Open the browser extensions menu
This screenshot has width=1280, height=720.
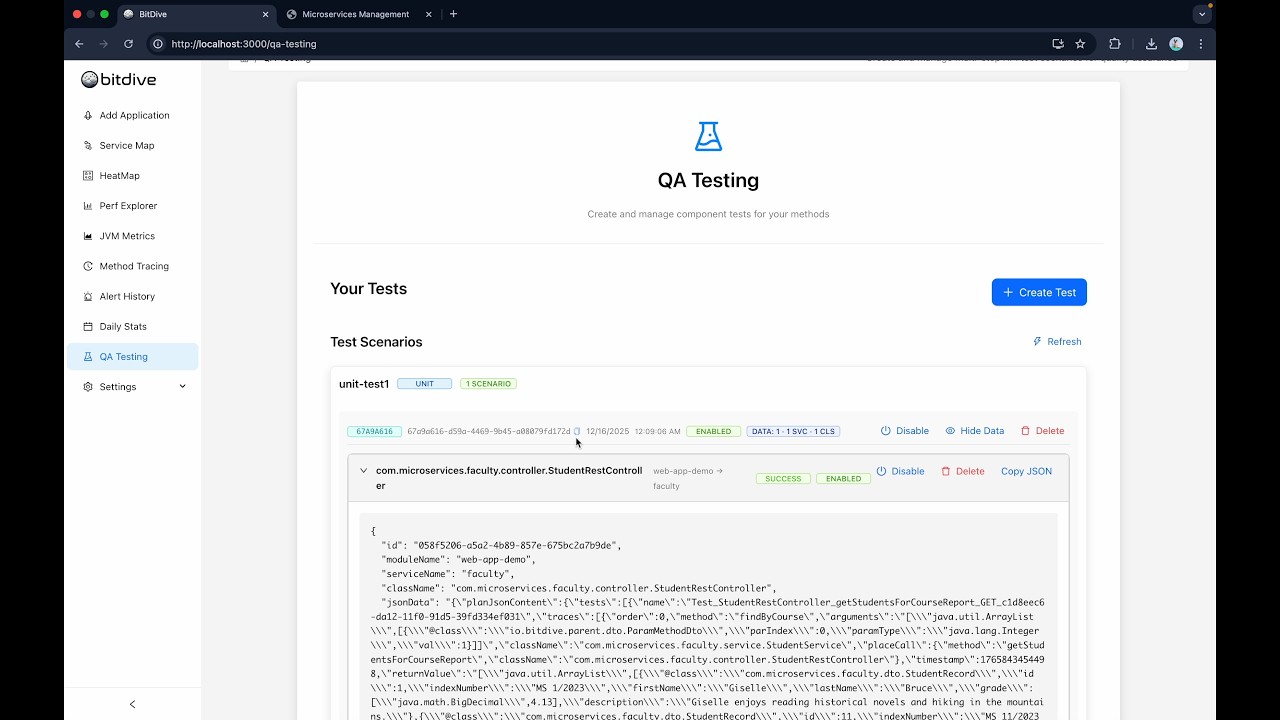click(x=1115, y=44)
